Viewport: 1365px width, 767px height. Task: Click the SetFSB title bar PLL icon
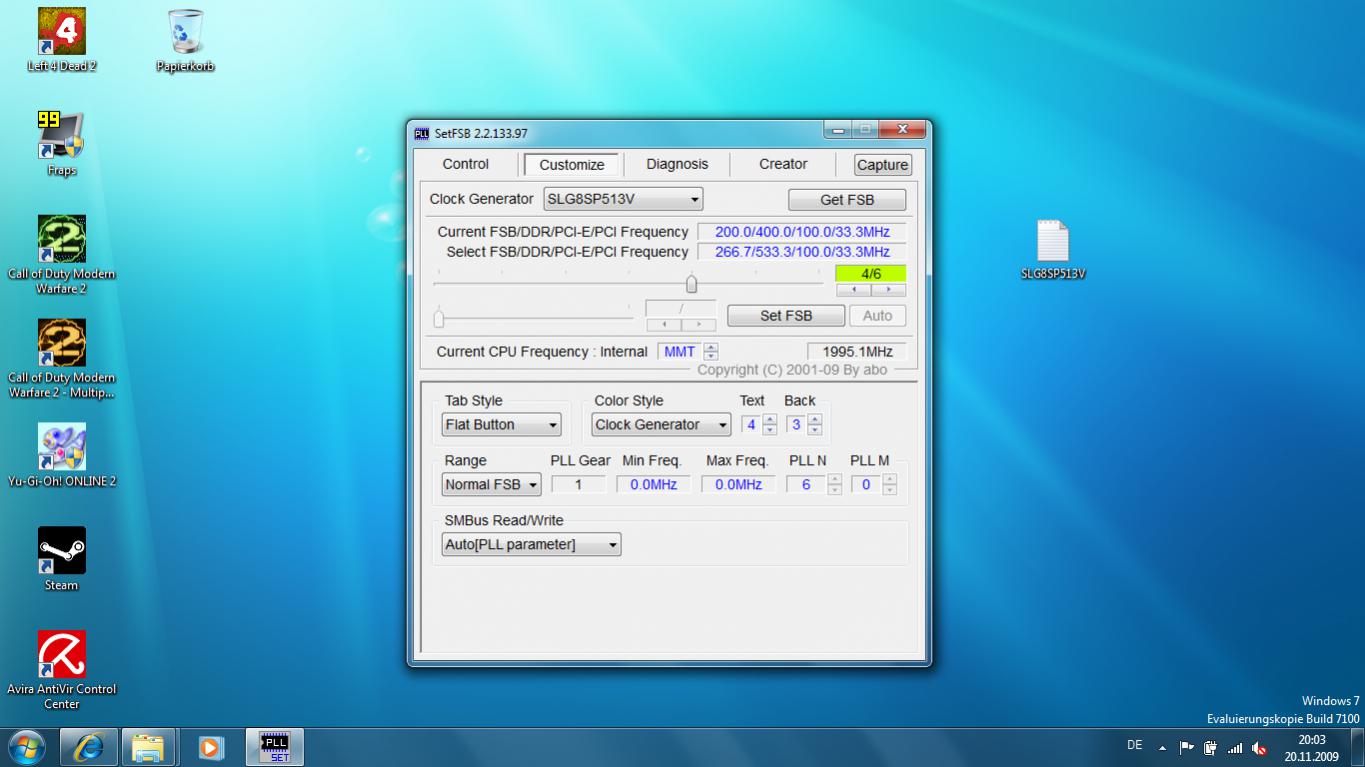[x=422, y=133]
